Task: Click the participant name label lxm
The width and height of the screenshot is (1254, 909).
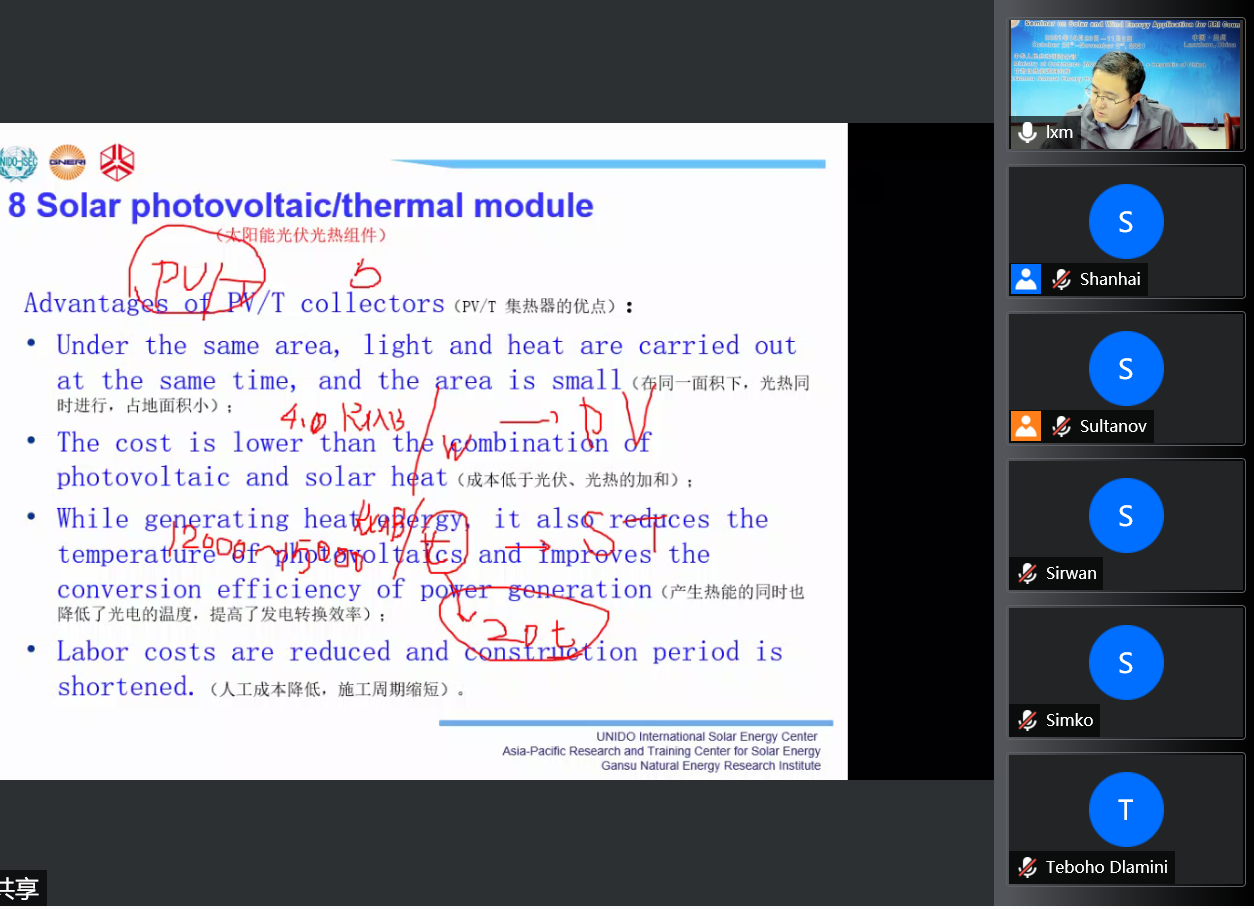Action: (x=1059, y=132)
